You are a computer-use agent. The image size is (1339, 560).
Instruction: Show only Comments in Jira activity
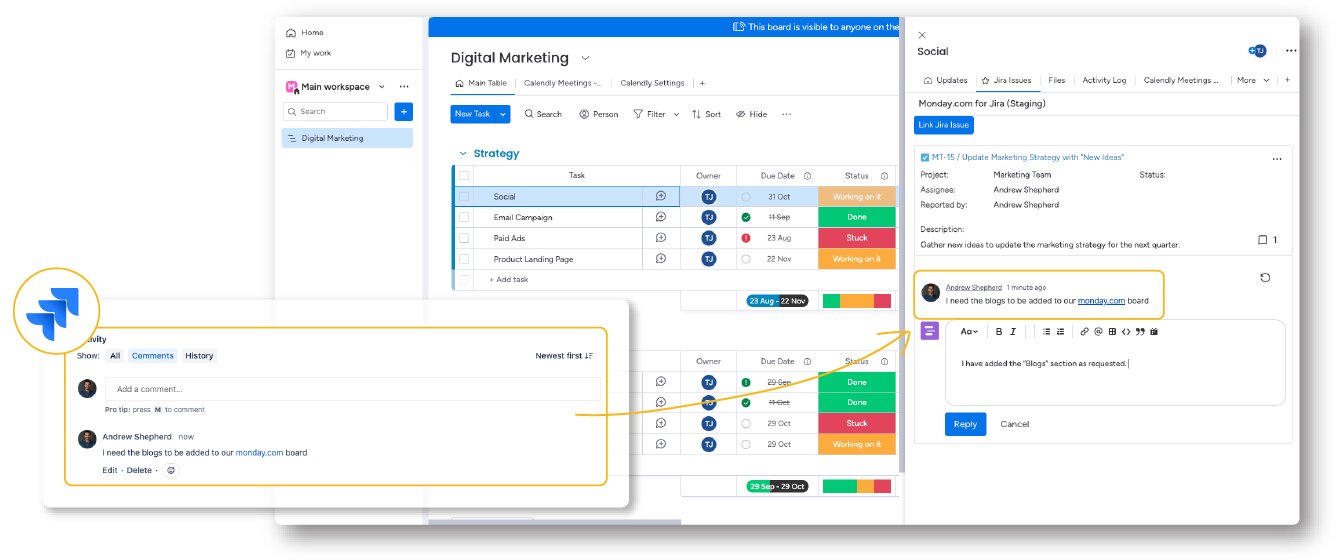[153, 356]
